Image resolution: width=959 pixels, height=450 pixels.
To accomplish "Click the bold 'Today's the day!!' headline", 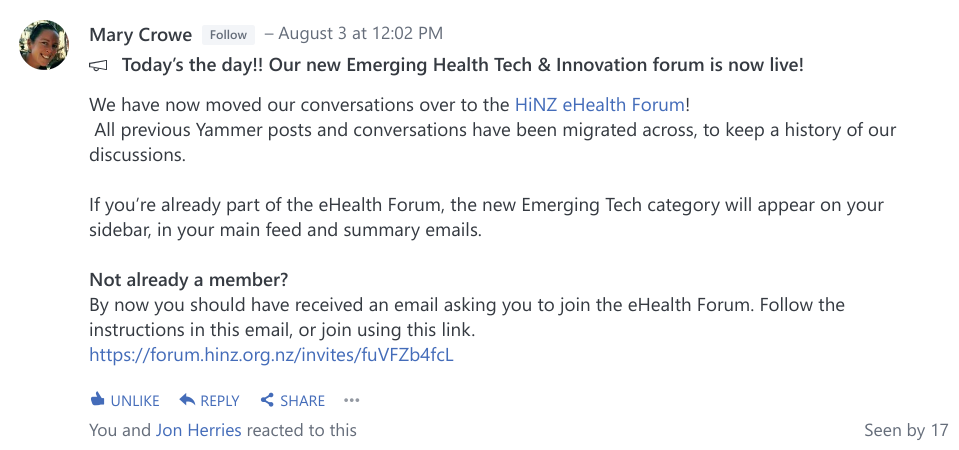I will tap(462, 65).
